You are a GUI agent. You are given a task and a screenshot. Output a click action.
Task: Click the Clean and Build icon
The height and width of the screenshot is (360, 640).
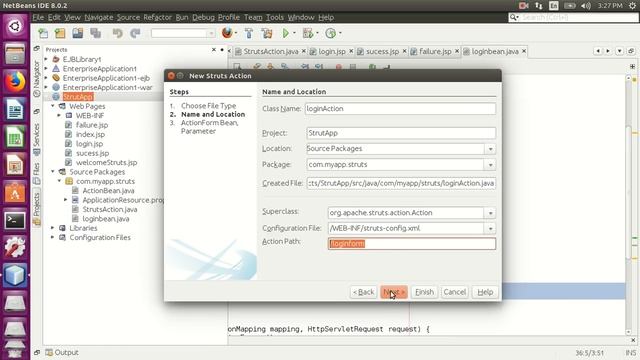267,33
